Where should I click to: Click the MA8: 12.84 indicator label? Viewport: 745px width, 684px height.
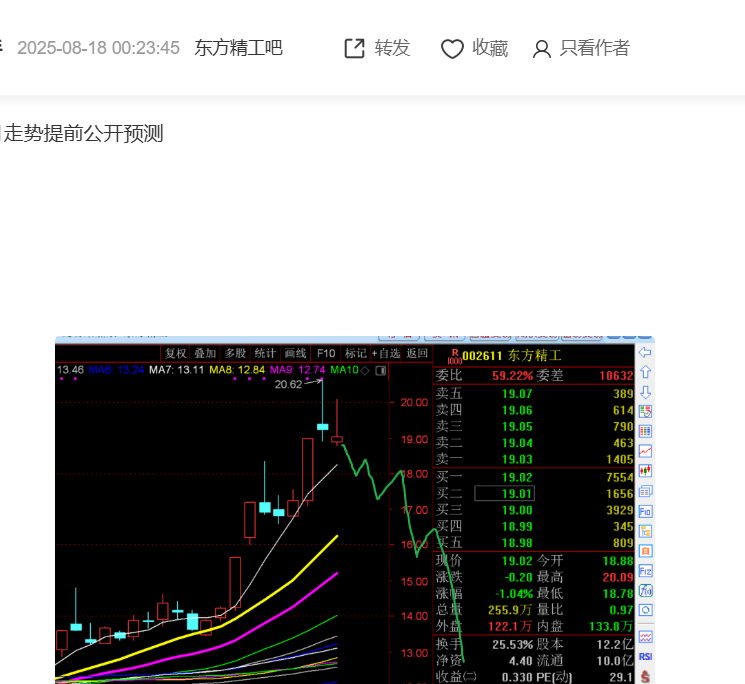coord(237,370)
